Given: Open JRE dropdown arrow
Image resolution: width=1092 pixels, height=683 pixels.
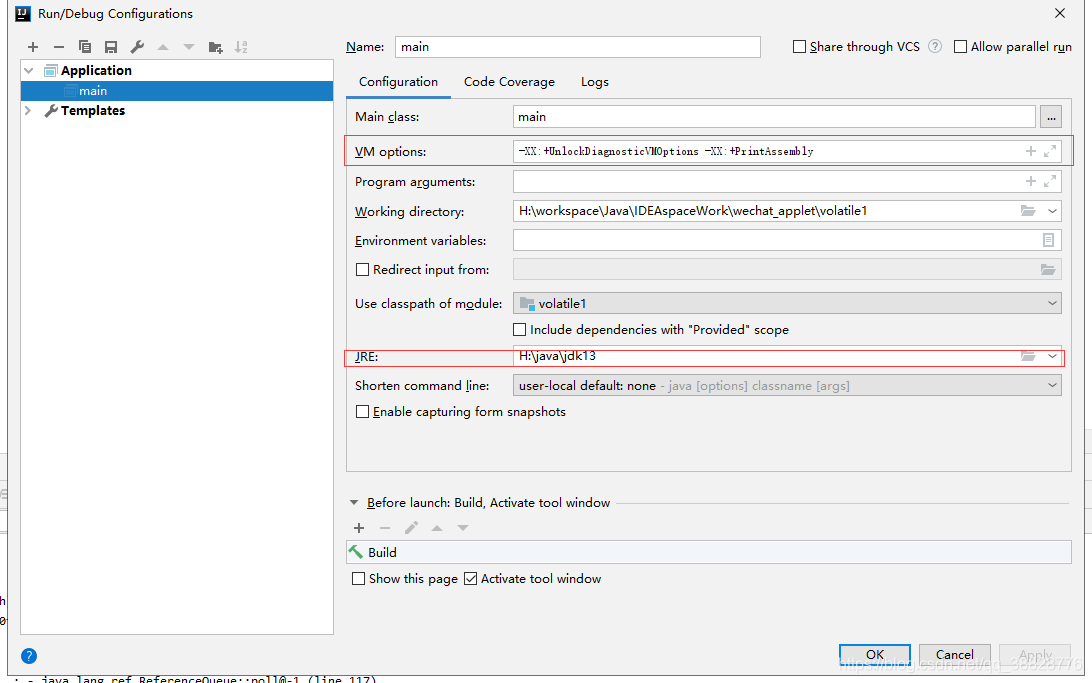Looking at the screenshot, I should coord(1052,356).
